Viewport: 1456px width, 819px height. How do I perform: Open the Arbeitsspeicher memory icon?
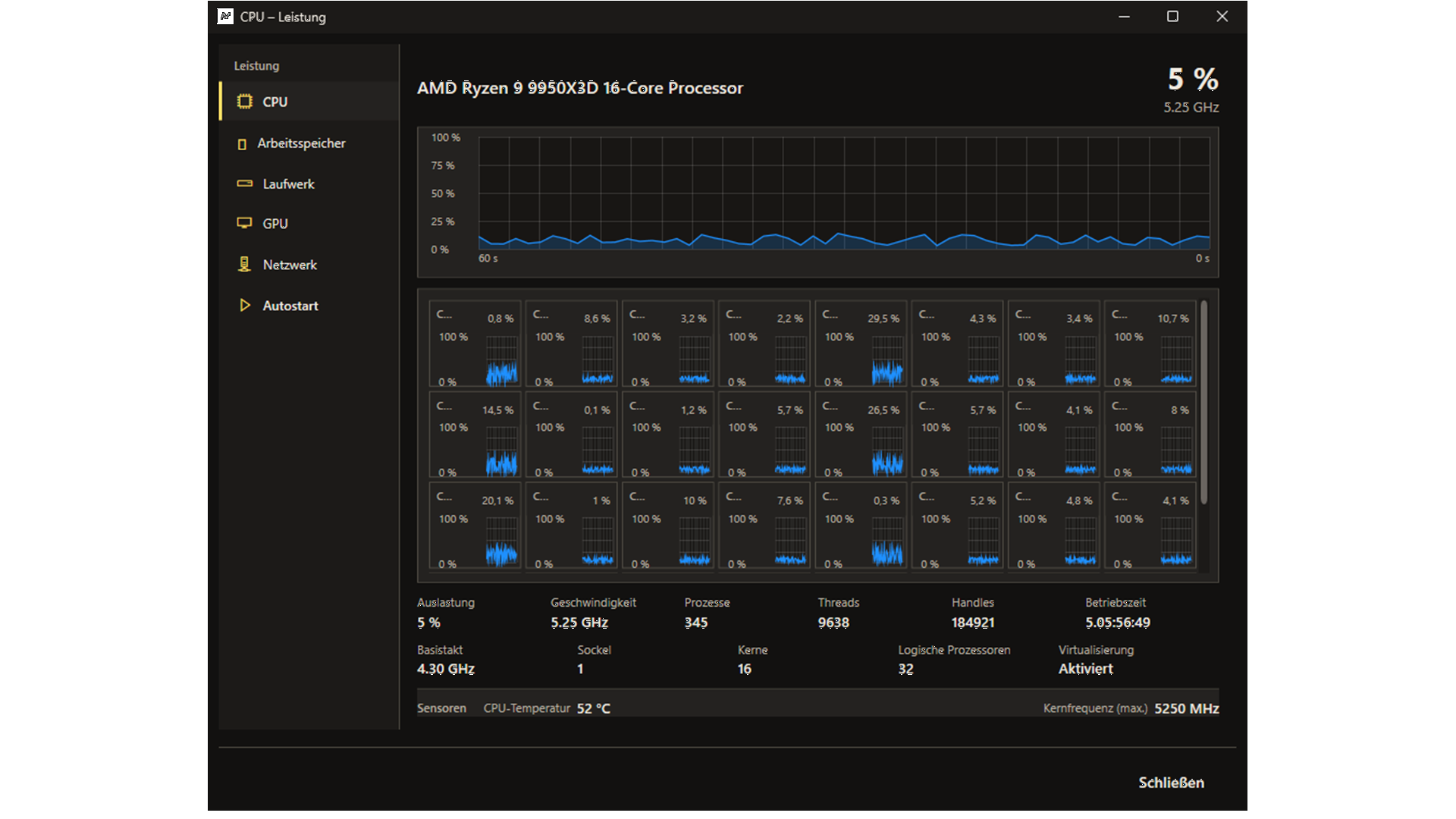coord(242,144)
